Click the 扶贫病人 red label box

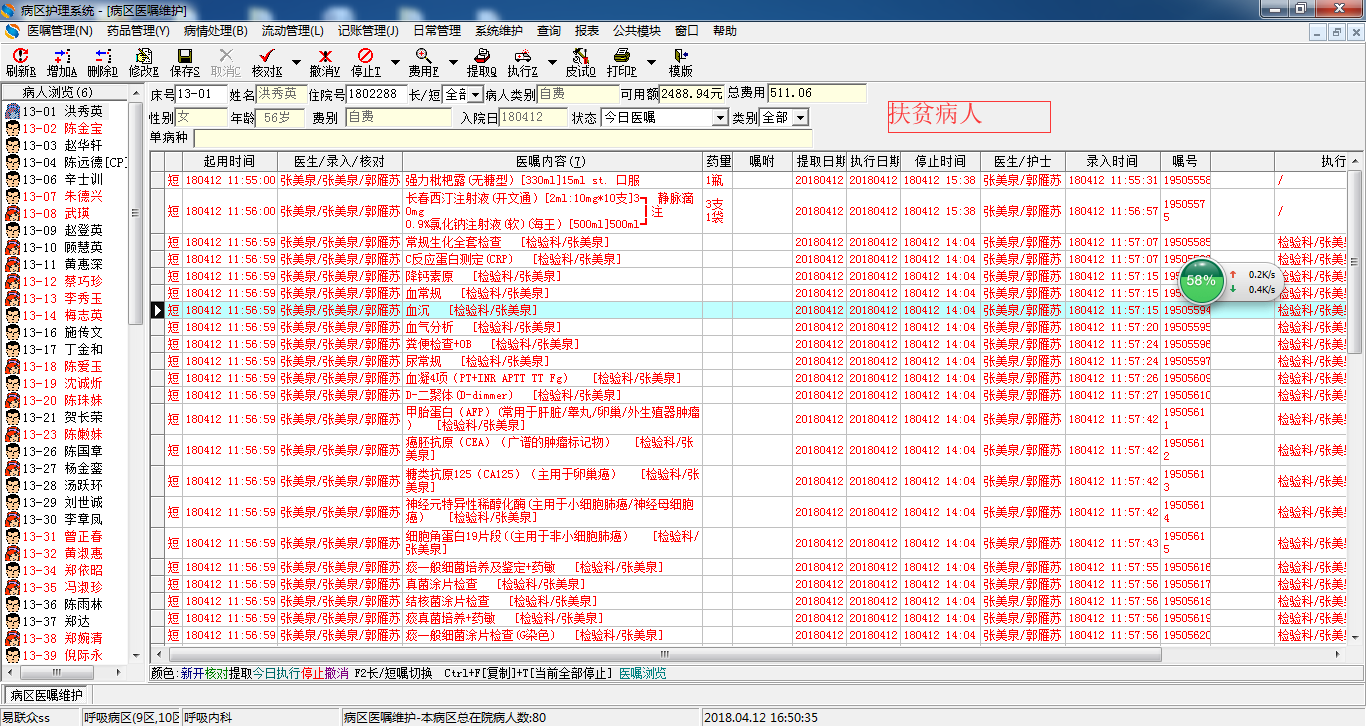tap(969, 116)
